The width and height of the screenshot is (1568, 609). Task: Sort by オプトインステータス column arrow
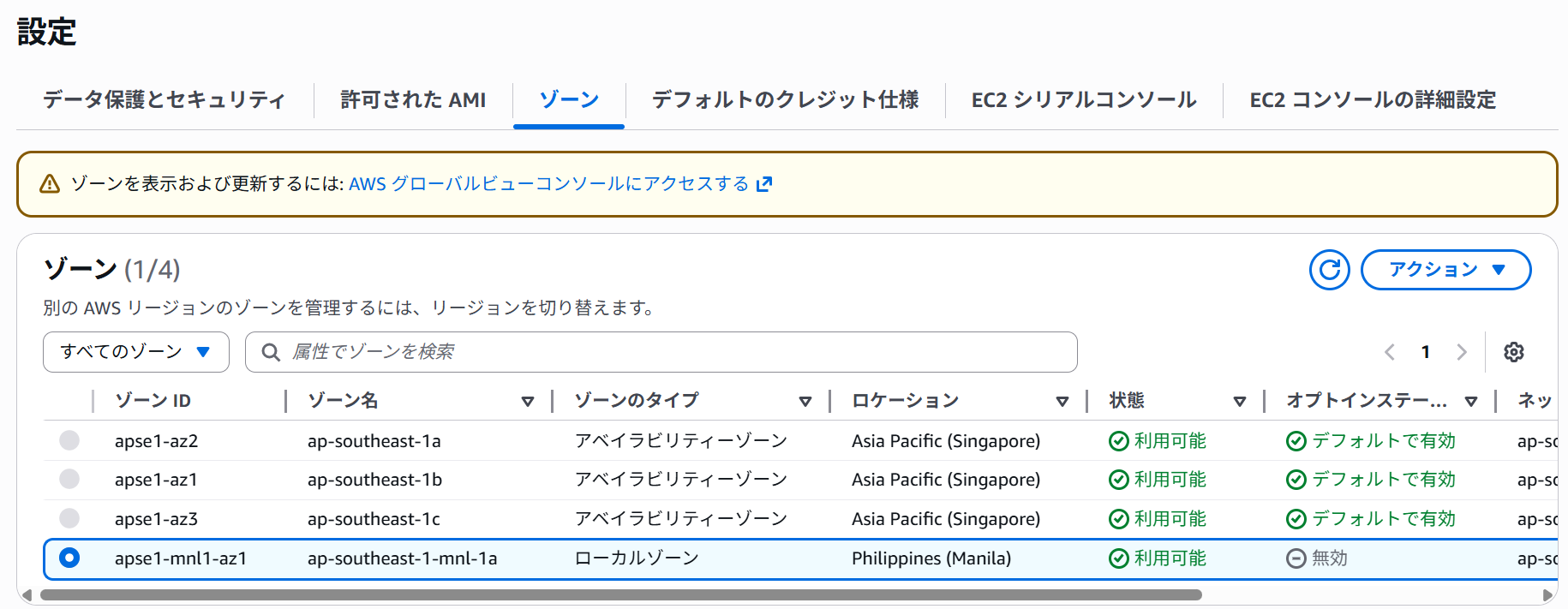[x=1471, y=401]
